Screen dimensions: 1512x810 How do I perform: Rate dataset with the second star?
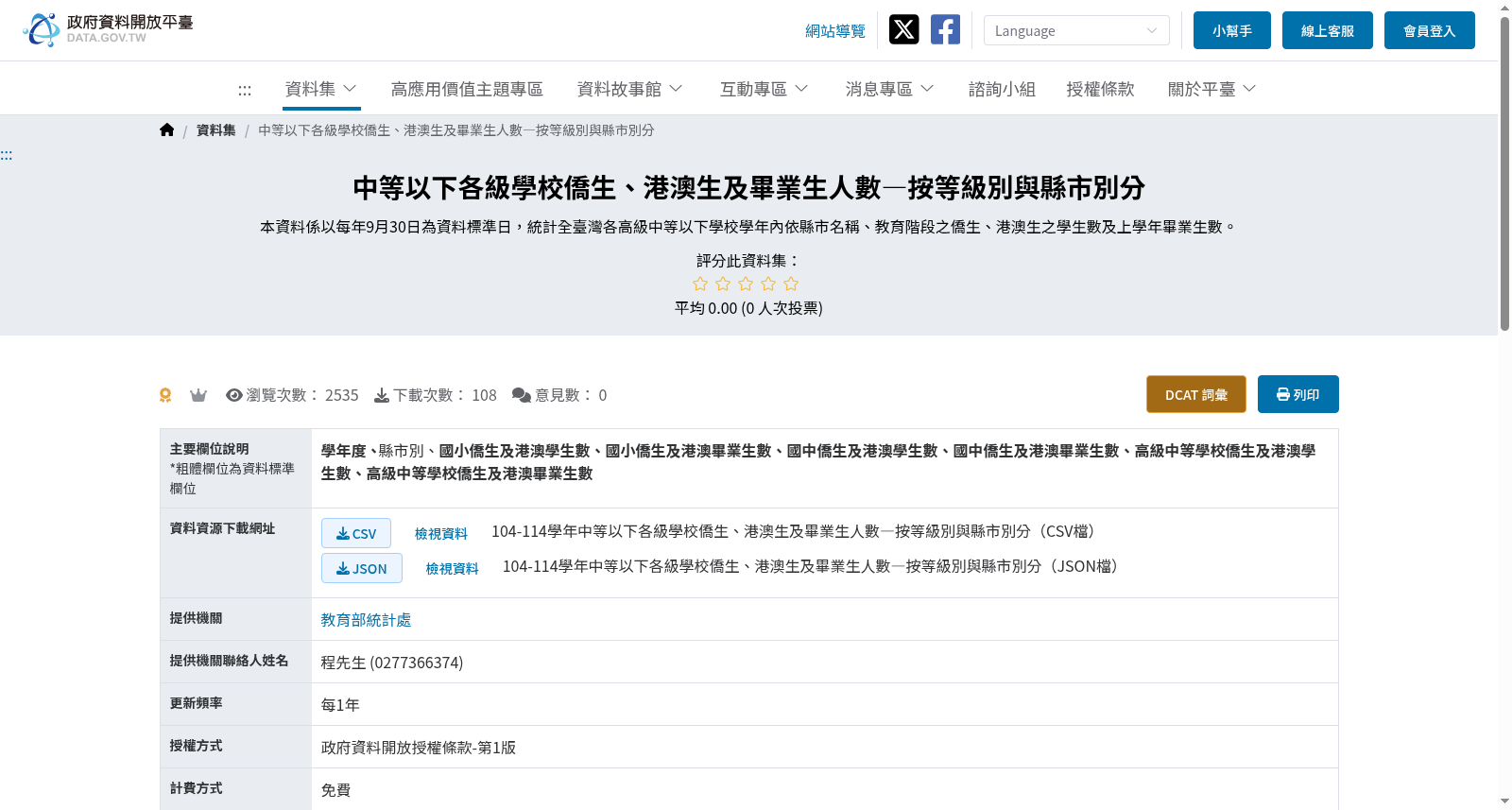pyautogui.click(x=723, y=284)
